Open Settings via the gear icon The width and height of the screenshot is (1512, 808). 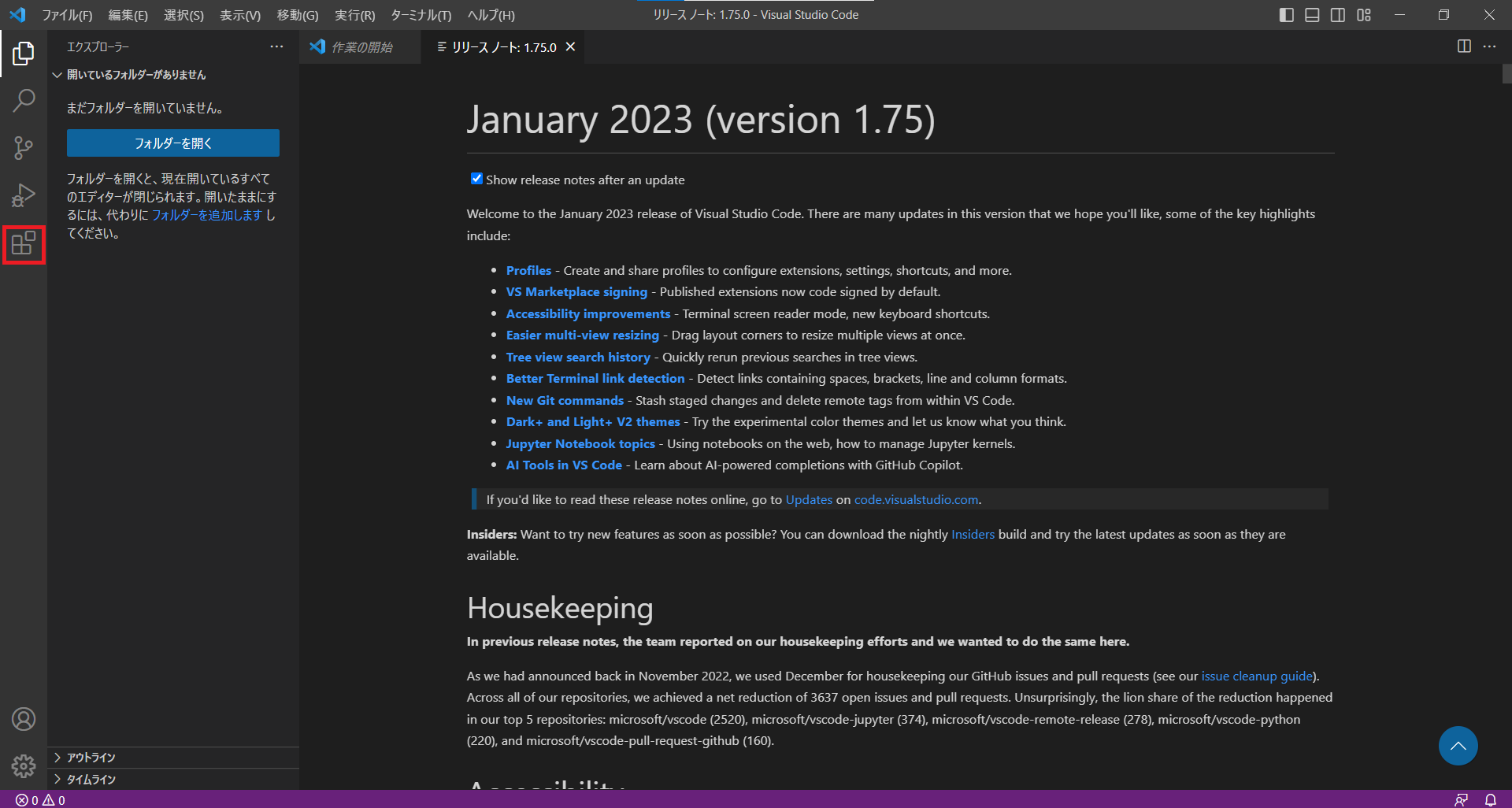point(24,765)
